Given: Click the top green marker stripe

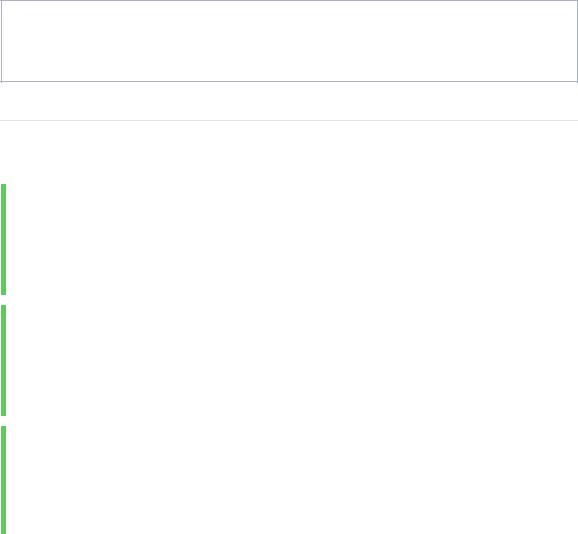Looking at the screenshot, I should (4, 240).
